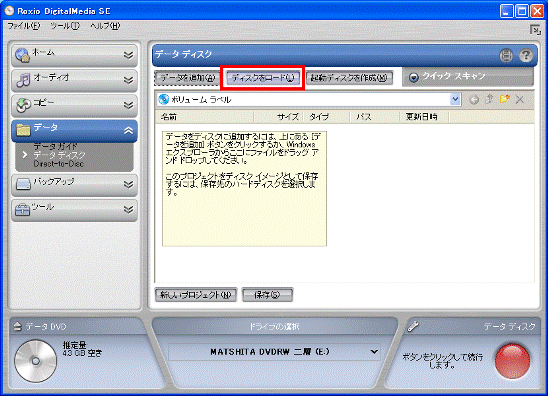The height and width of the screenshot is (396, 548).
Task: Click the resize icon at top right corner
Action: [535, 30]
